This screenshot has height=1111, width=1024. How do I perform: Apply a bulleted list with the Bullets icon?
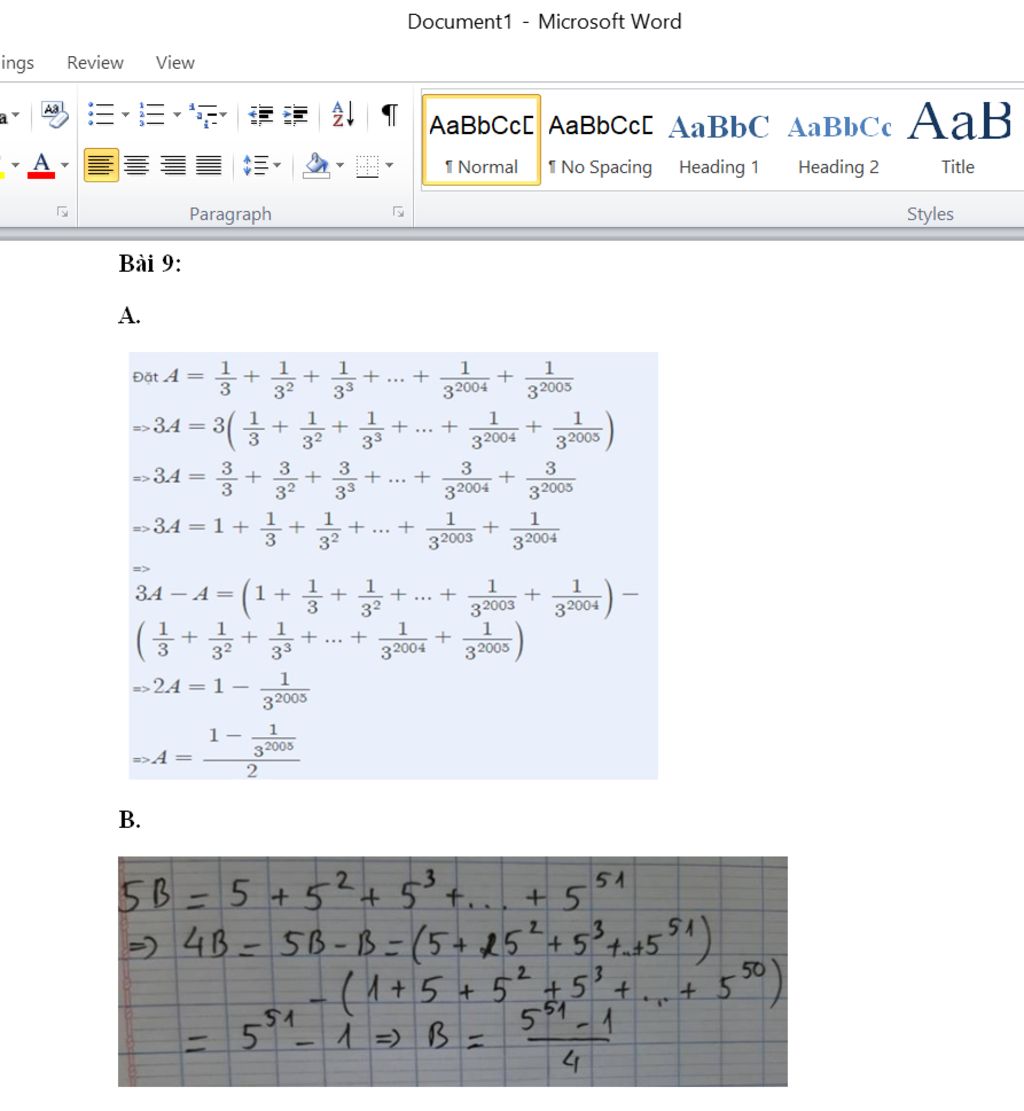101,114
